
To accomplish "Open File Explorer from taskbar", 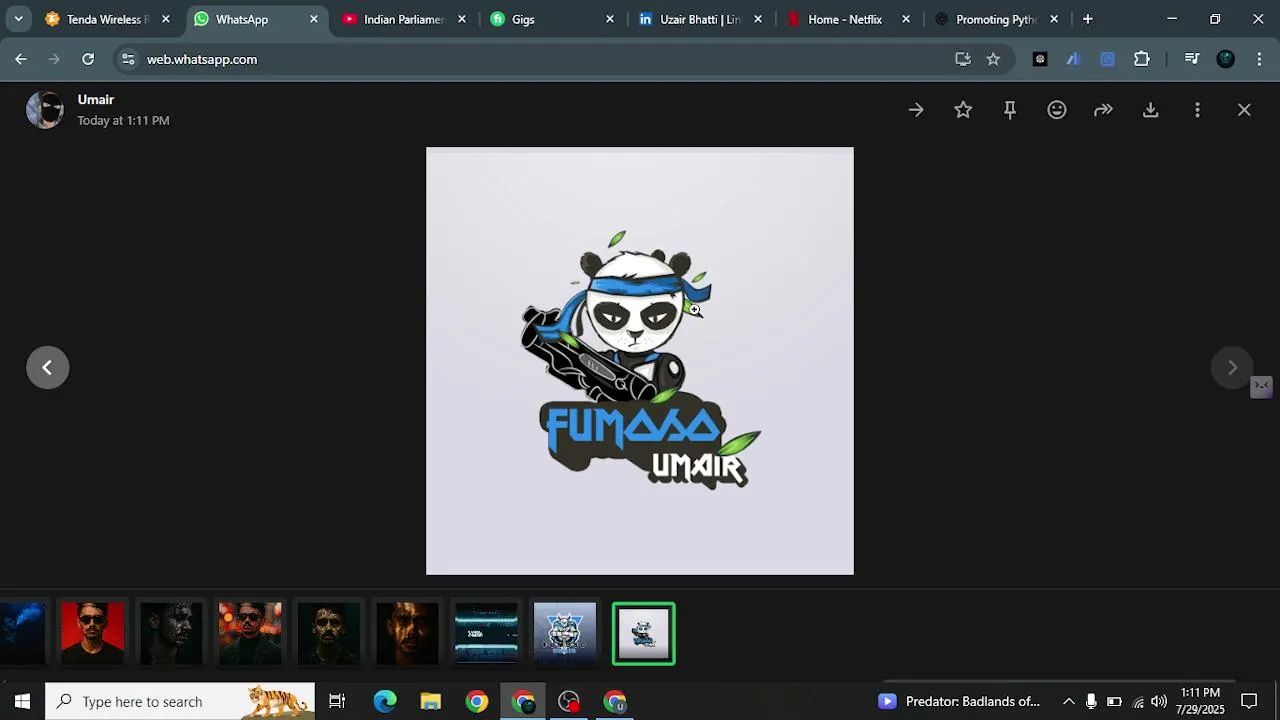I will (x=431, y=701).
